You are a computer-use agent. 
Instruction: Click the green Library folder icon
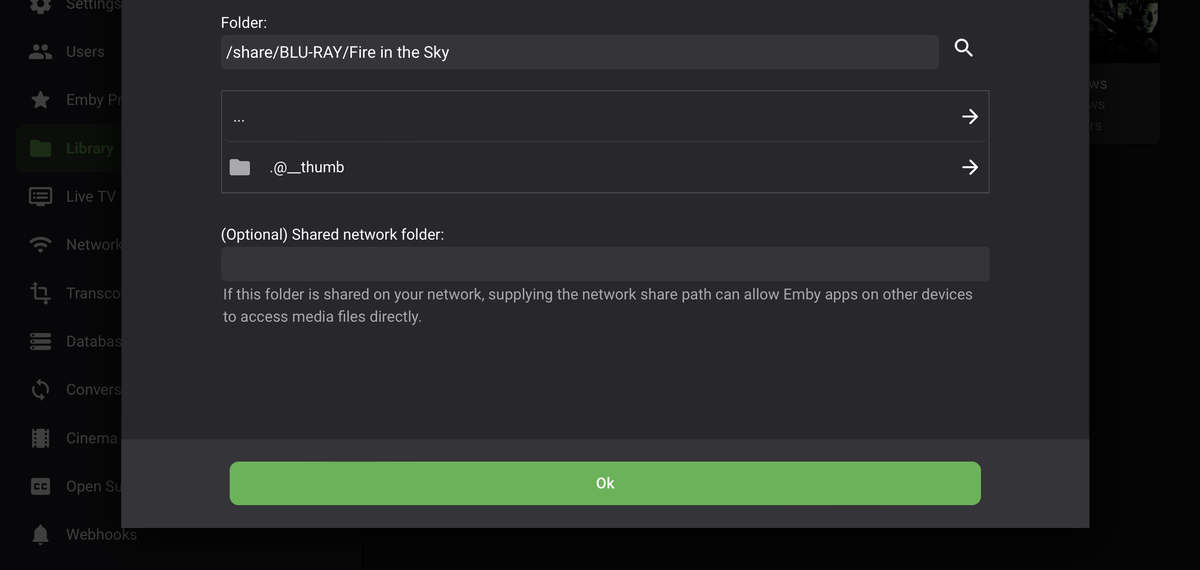point(41,148)
